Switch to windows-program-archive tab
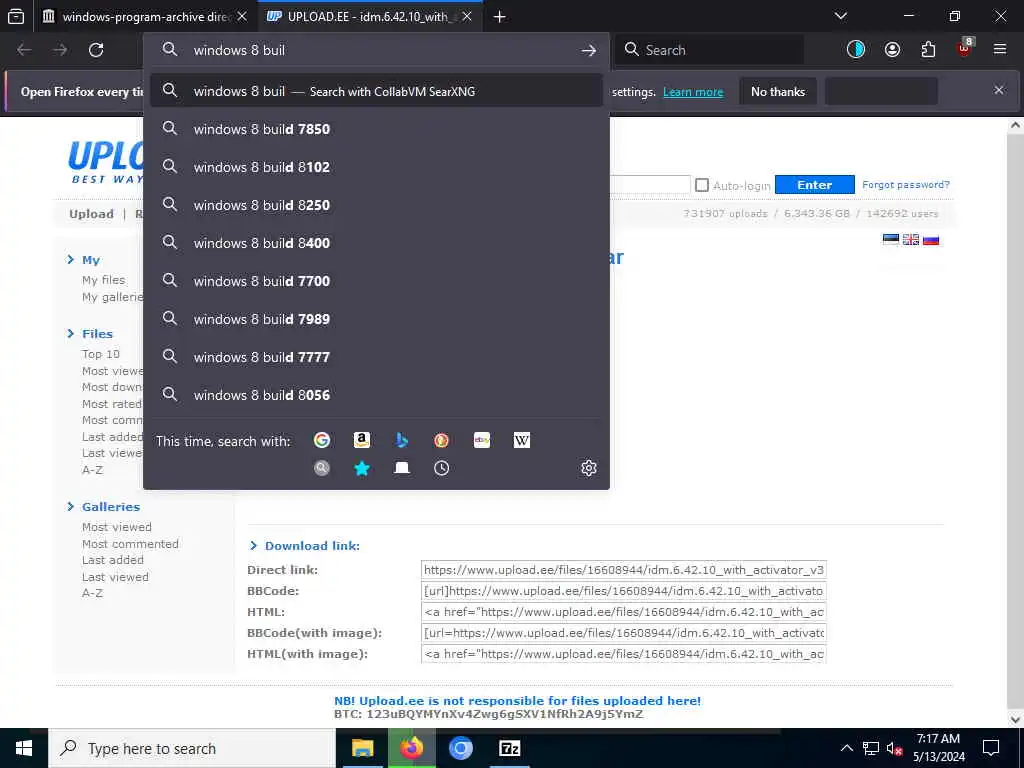1024x768 pixels. (x=146, y=17)
